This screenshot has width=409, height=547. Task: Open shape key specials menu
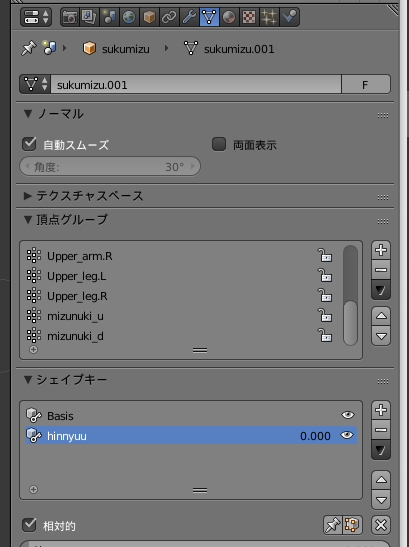pyautogui.click(x=381, y=450)
